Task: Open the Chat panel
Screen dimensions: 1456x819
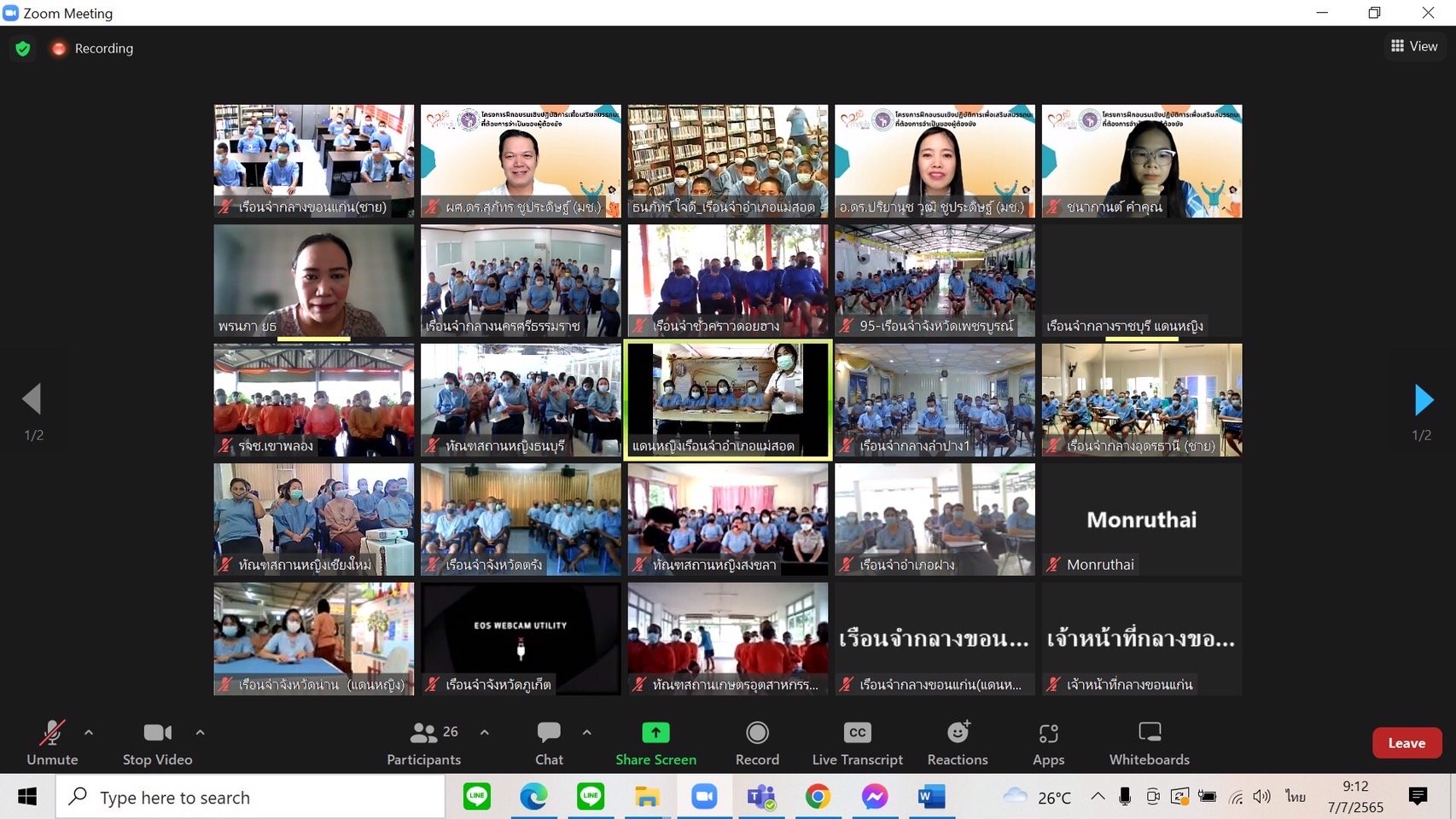Action: click(x=549, y=742)
